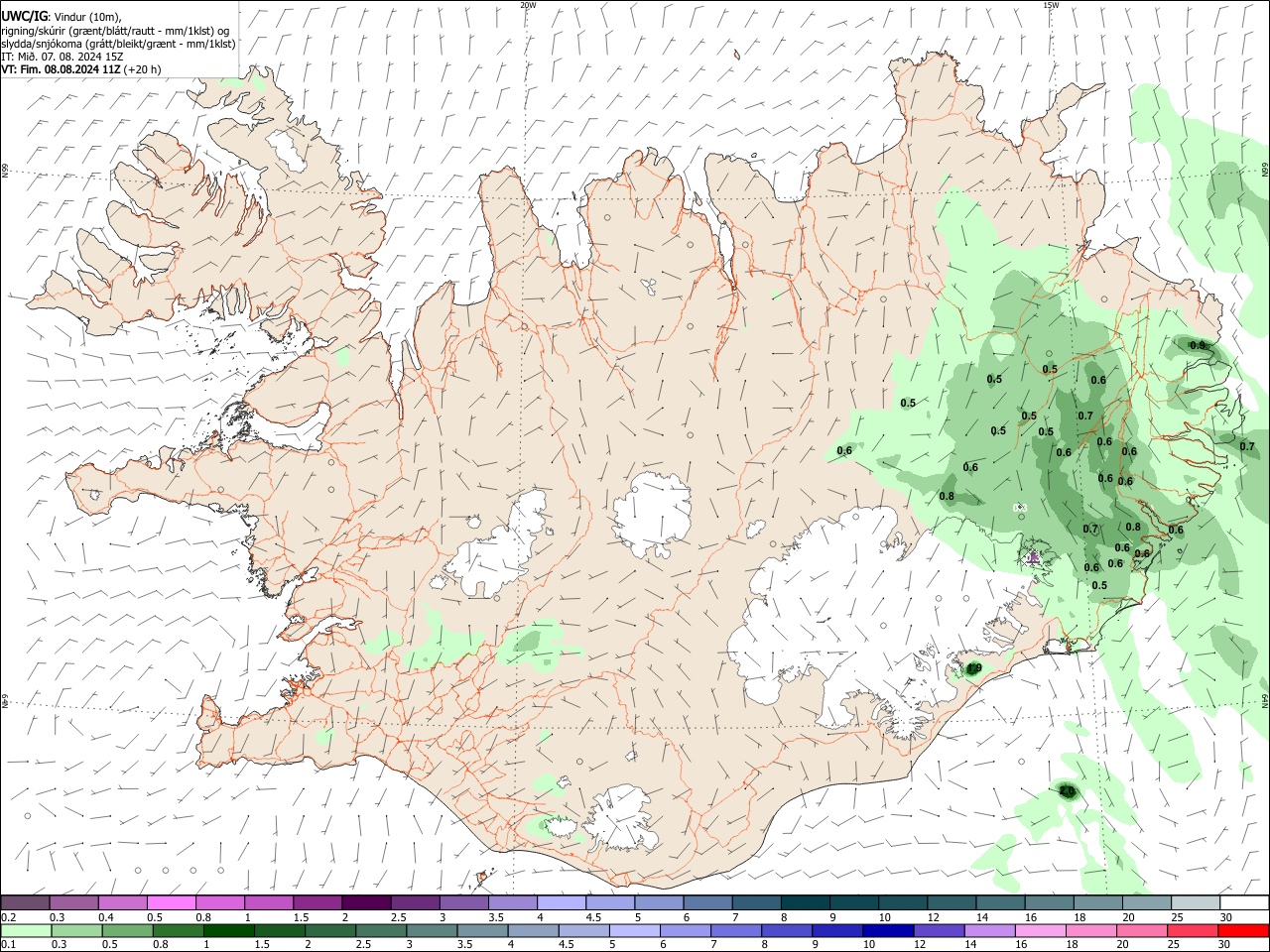The height and width of the screenshot is (952, 1270).
Task: Click the 'slydda/snjókoma' legend description line
Action: click(x=118, y=44)
